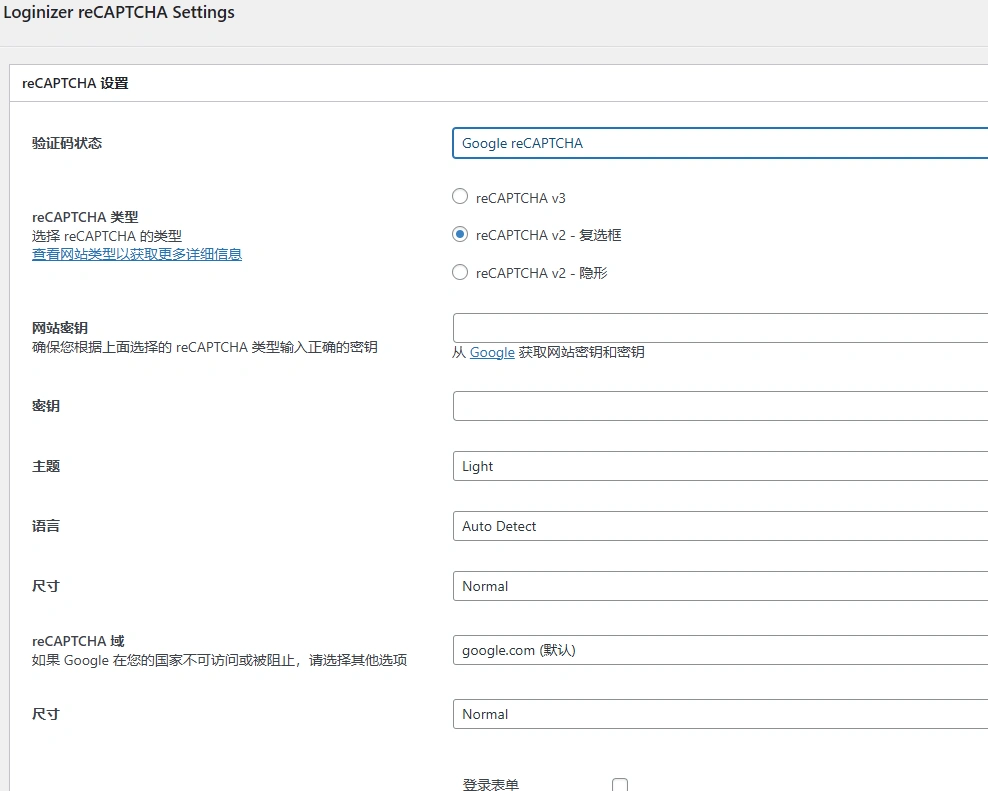This screenshot has height=791, width=988.
Task: Select reCAPTCHA v2 - 隐形 mode
Action: tap(460, 272)
